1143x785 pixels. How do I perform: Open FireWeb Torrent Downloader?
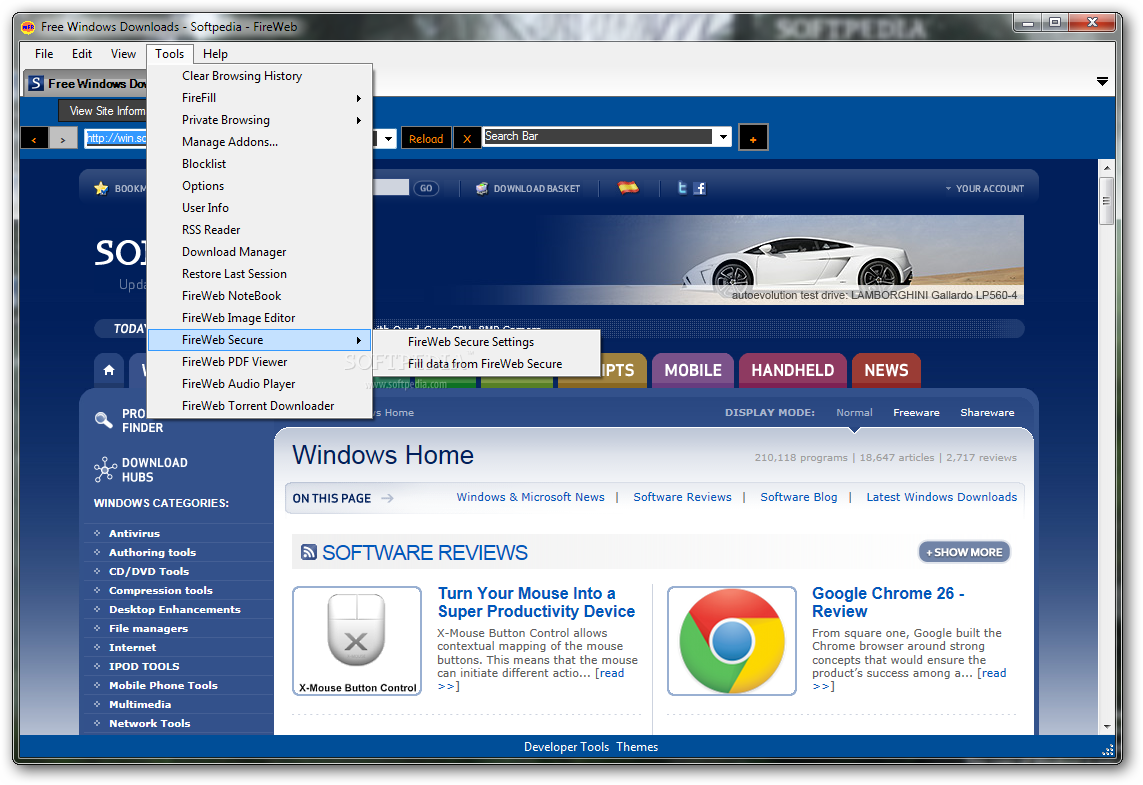coord(260,406)
